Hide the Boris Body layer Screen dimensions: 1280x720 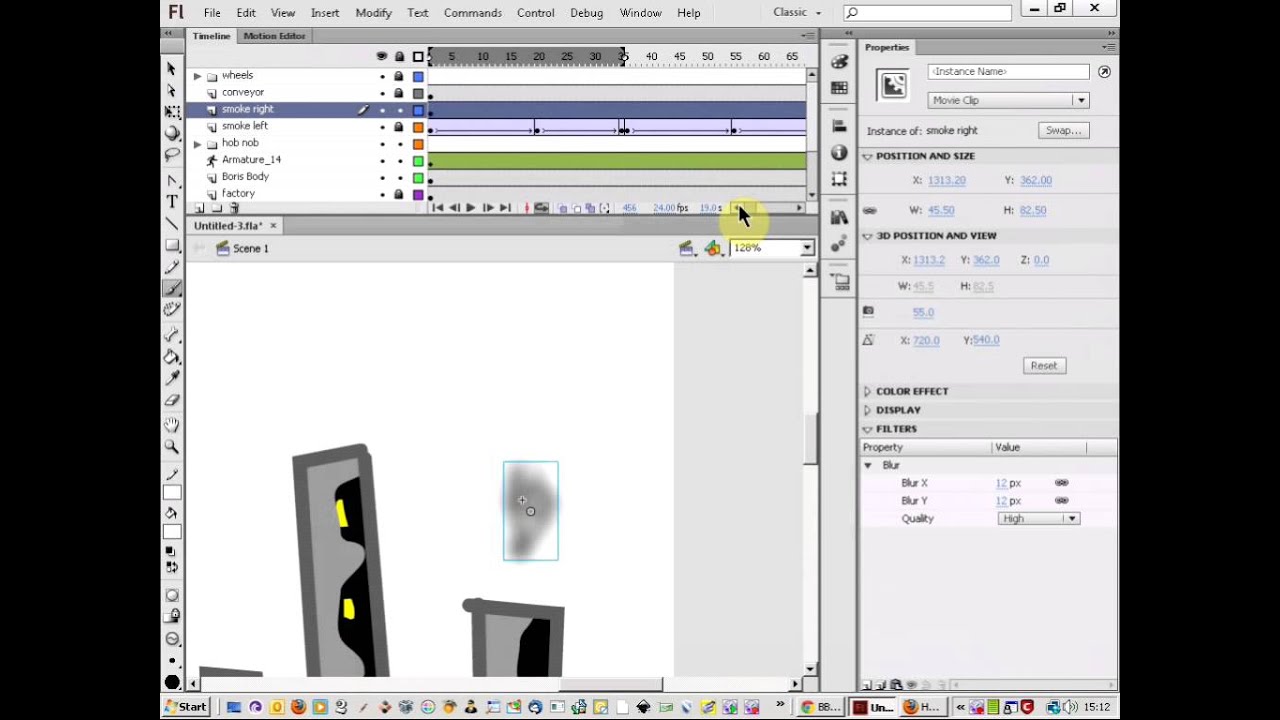[382, 177]
